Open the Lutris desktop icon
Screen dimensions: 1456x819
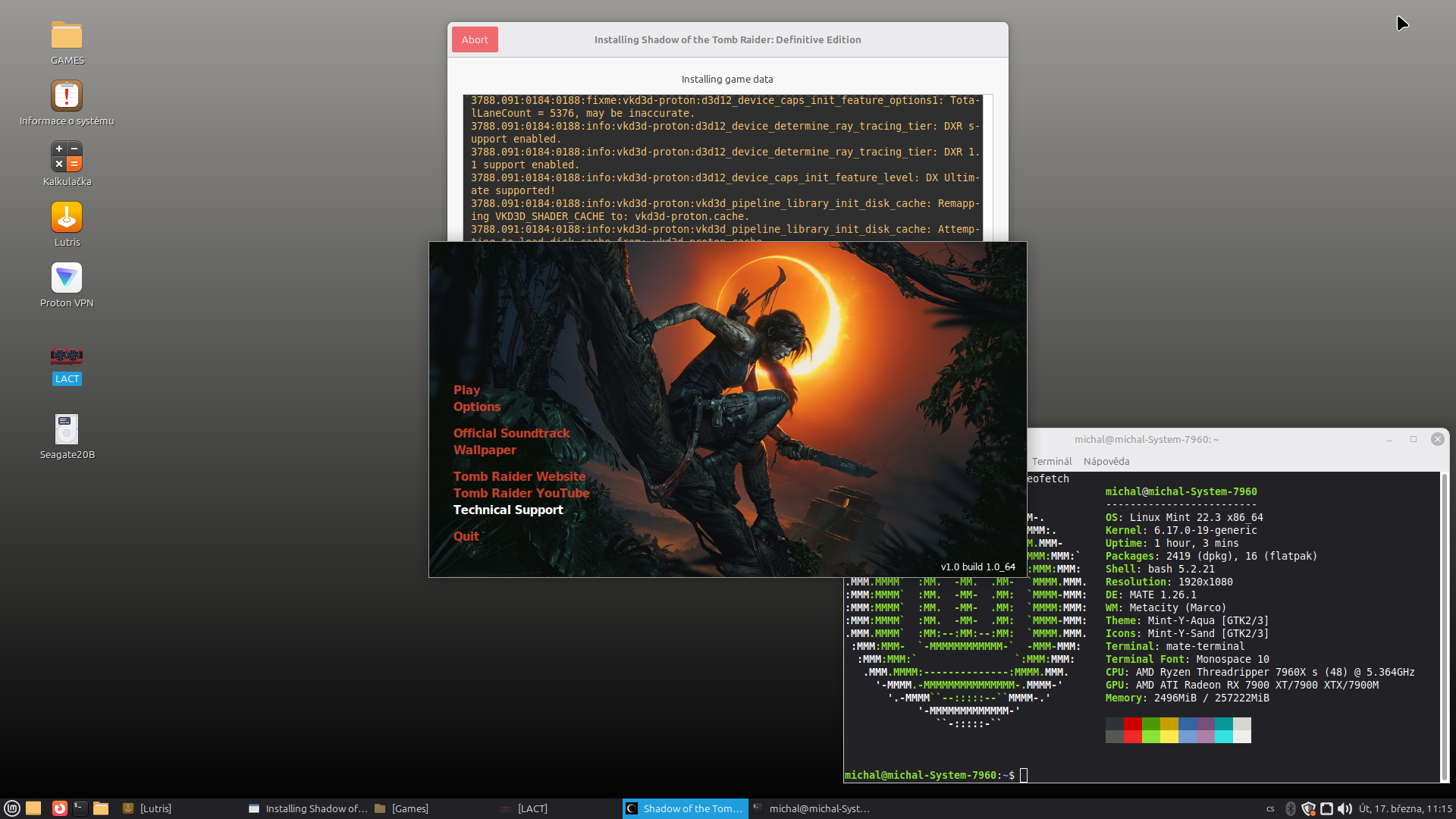click(x=67, y=218)
